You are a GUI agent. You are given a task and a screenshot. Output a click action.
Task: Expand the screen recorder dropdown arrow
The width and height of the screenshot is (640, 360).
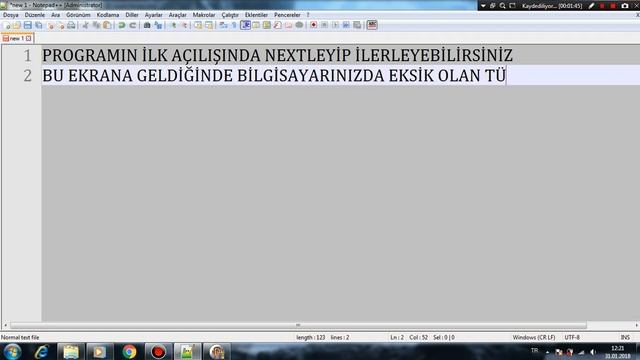(483, 6)
